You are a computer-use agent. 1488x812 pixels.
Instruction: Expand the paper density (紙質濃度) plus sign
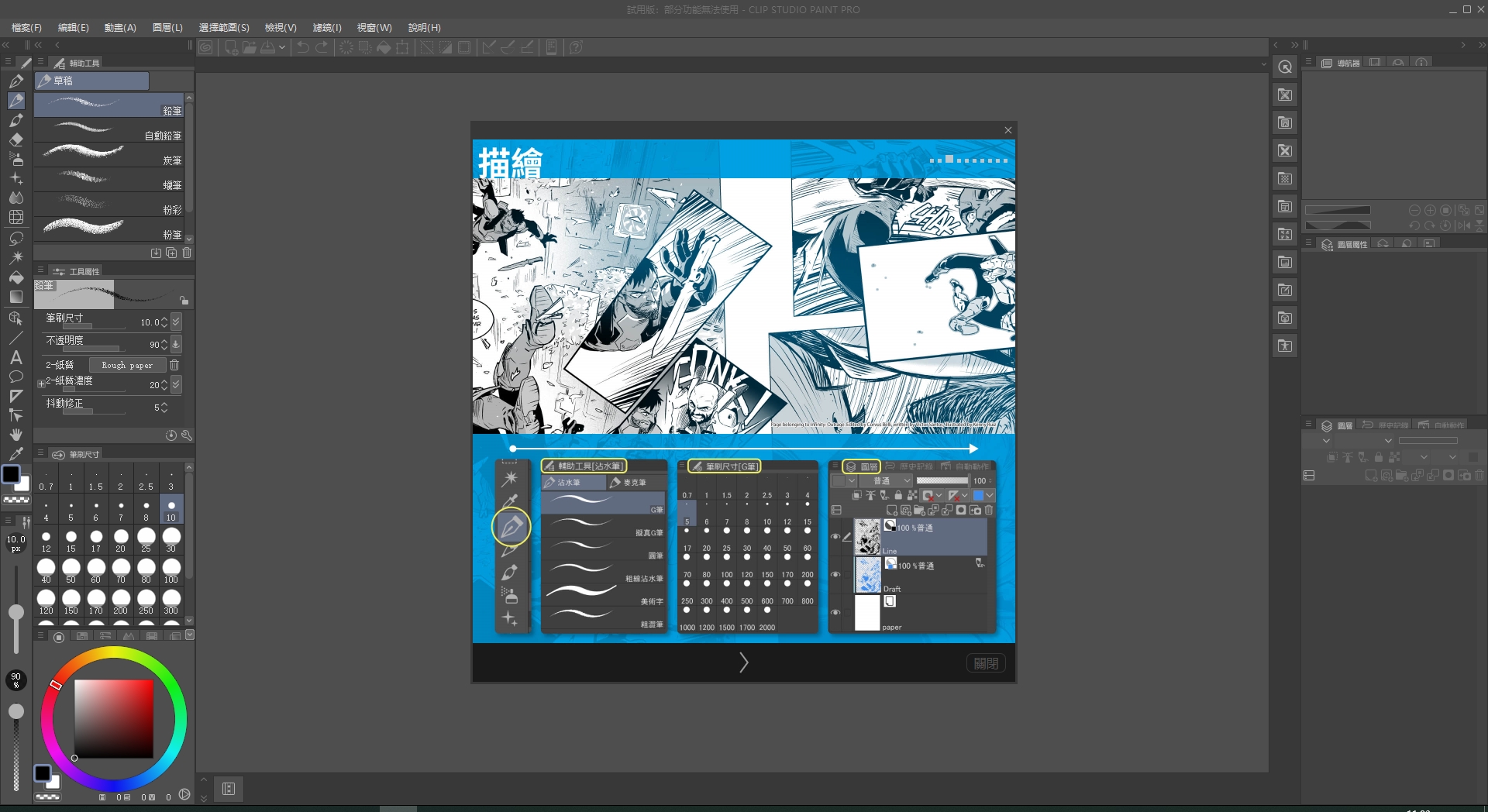[x=41, y=384]
